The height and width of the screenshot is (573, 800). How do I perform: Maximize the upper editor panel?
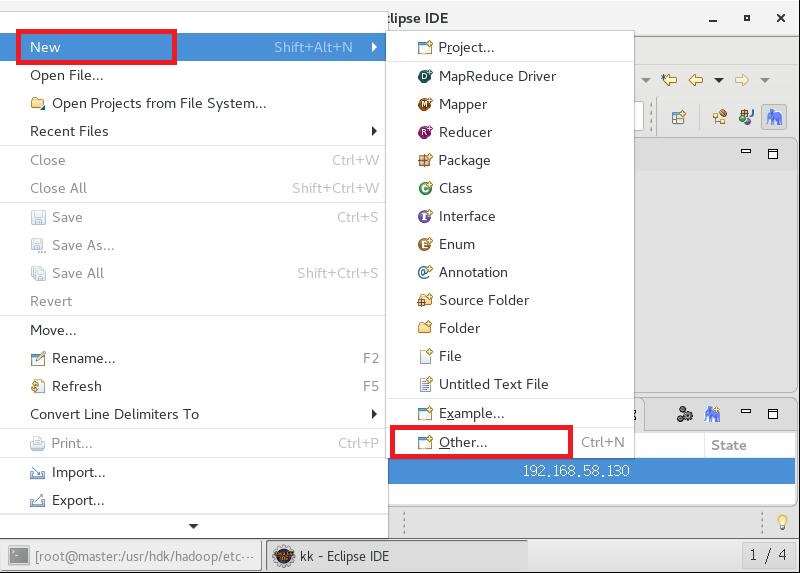click(x=773, y=154)
